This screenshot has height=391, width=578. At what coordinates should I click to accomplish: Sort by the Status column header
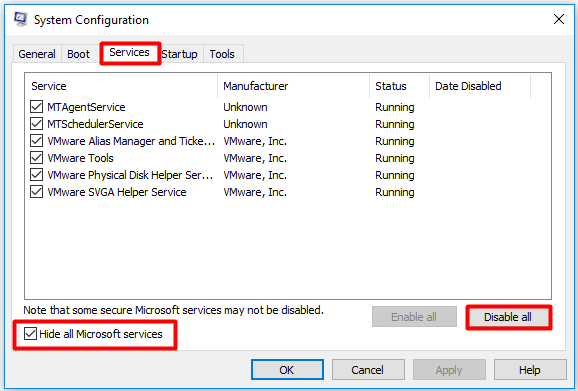[x=399, y=86]
